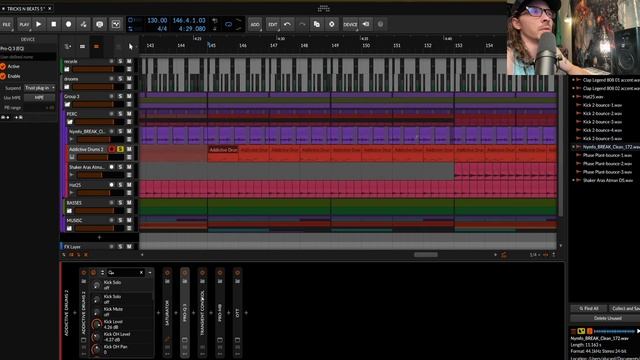The width and height of the screenshot is (640, 360).
Task: Click the duplicate/copy icon in top toolbar
Action: click(317, 24)
